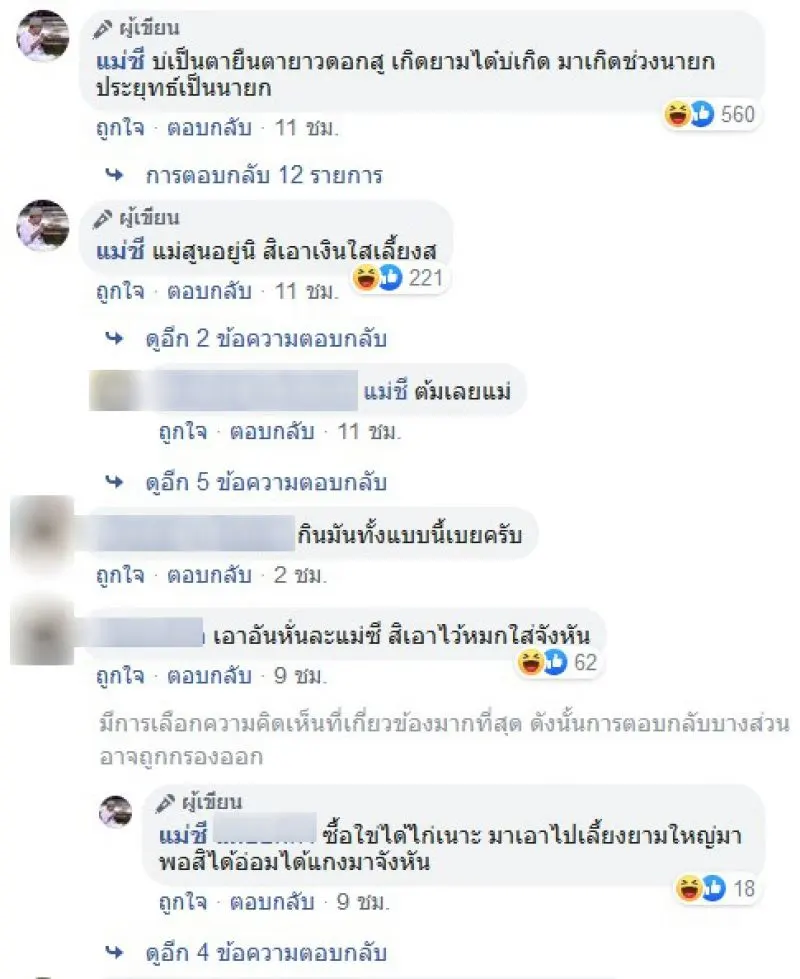Image resolution: width=800 pixels, height=979 pixels.
Task: Reply to the comment with 62 reactions
Action: [x=209, y=676]
